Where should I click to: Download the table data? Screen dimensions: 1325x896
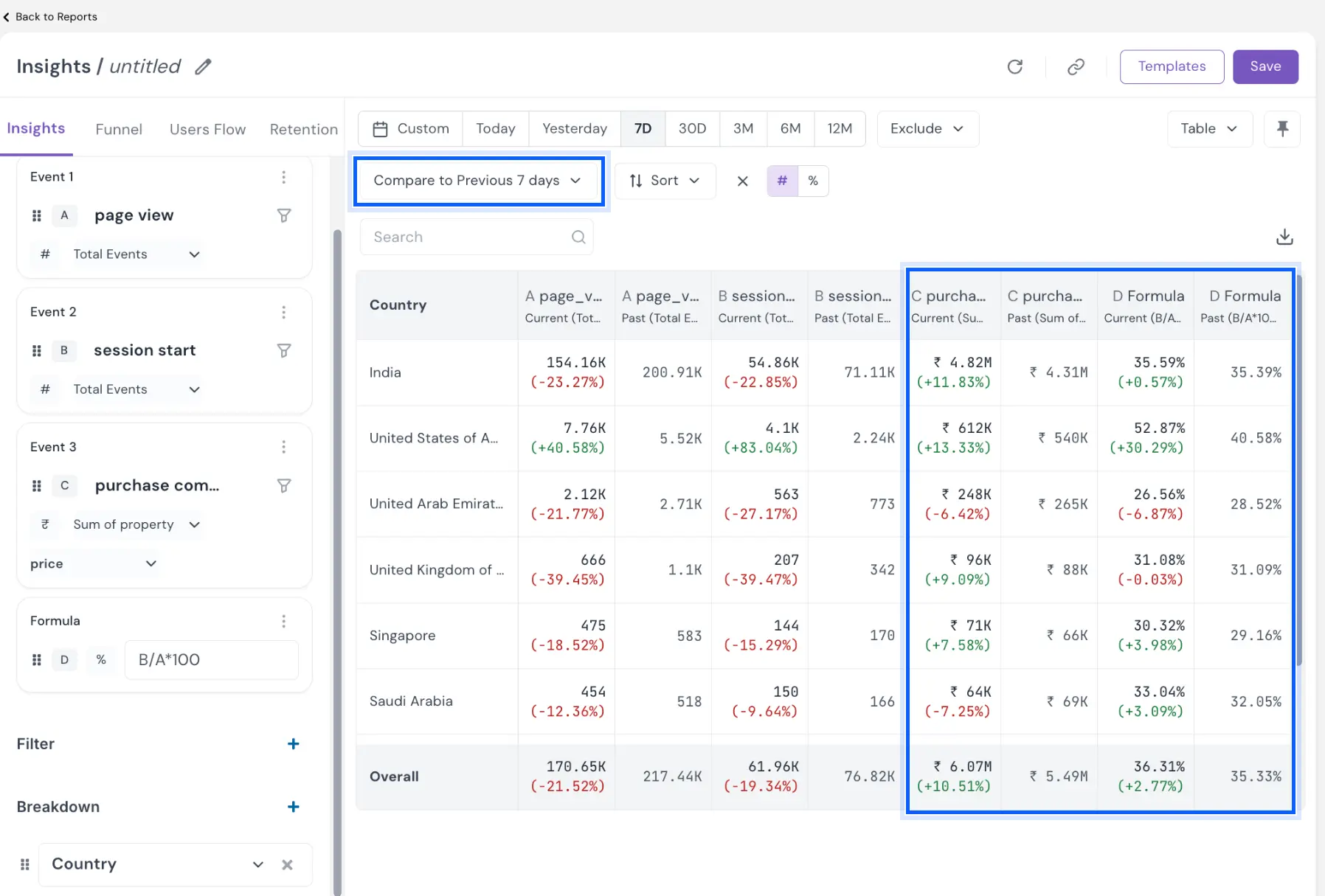click(1284, 237)
